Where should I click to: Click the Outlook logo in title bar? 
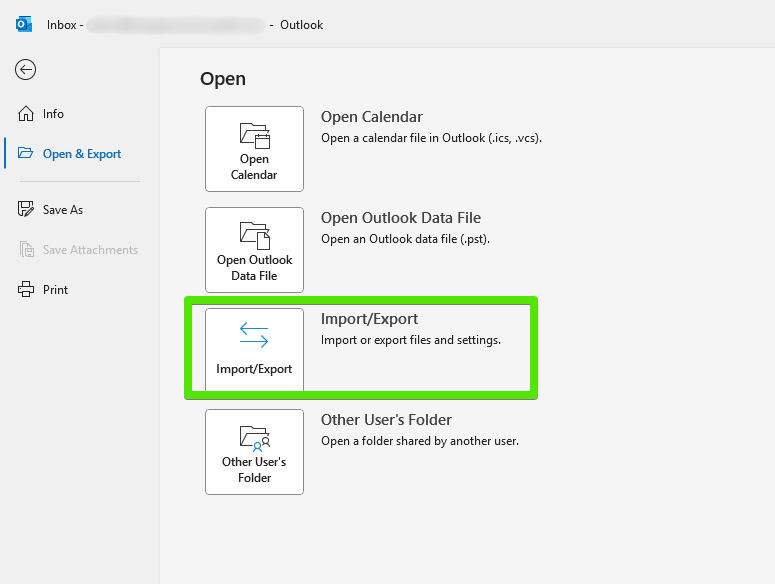point(23,24)
